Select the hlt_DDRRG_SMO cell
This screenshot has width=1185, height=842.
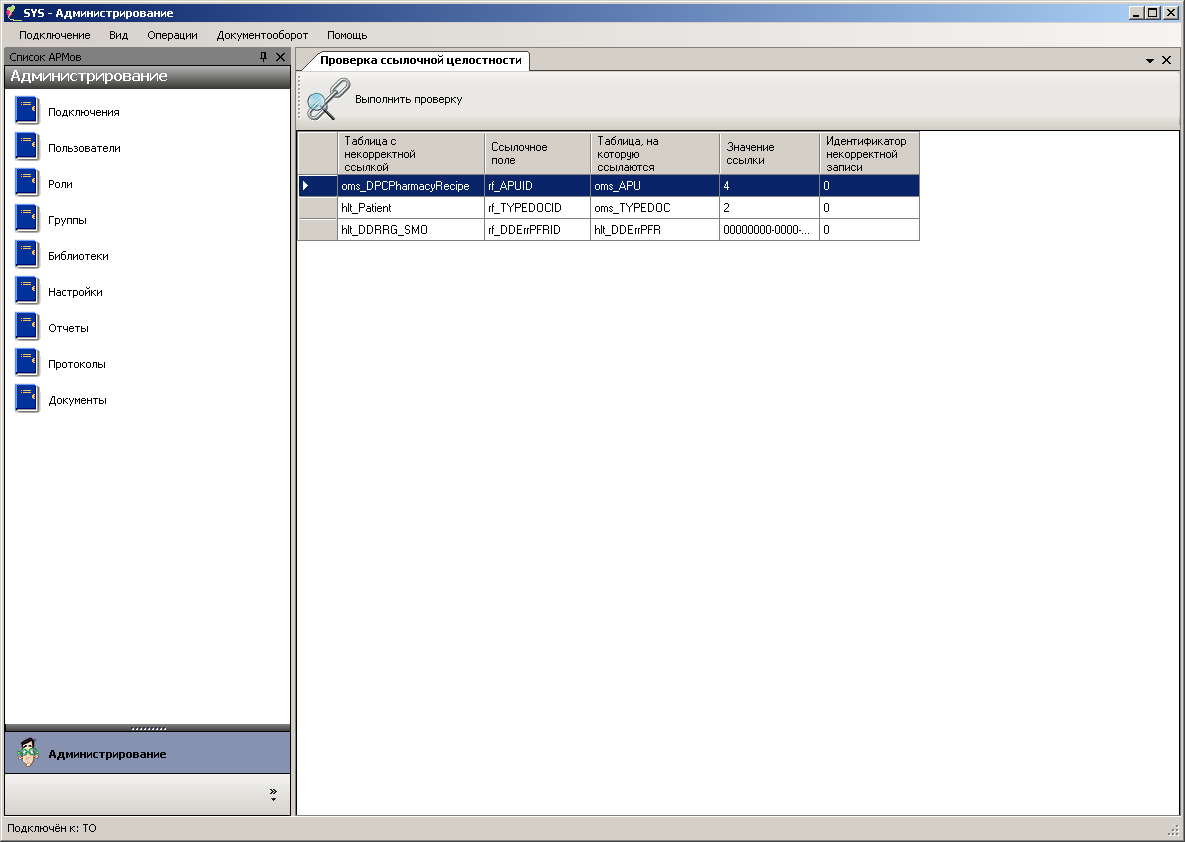(x=410, y=230)
